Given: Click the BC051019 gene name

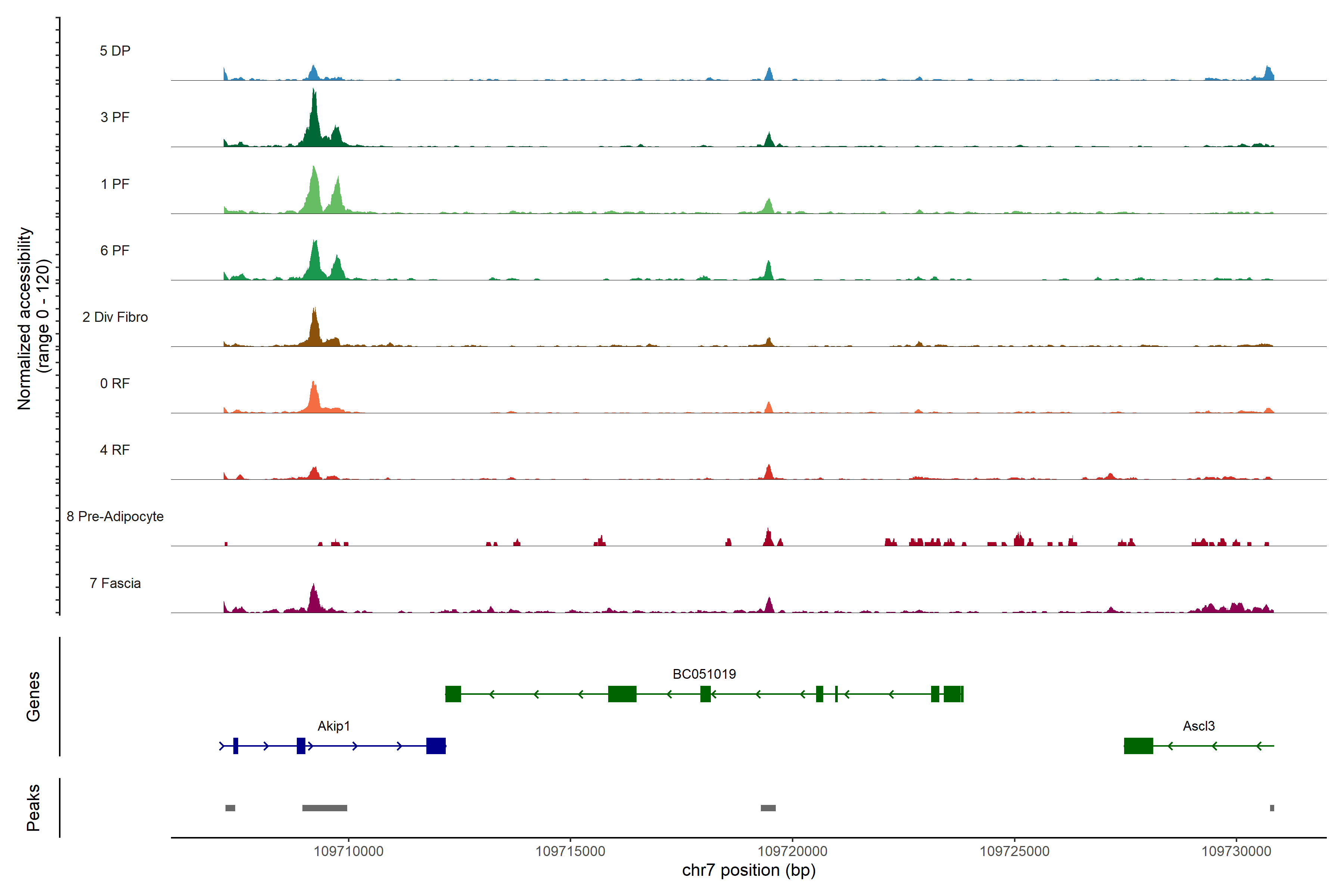Looking at the screenshot, I should 704,674.
